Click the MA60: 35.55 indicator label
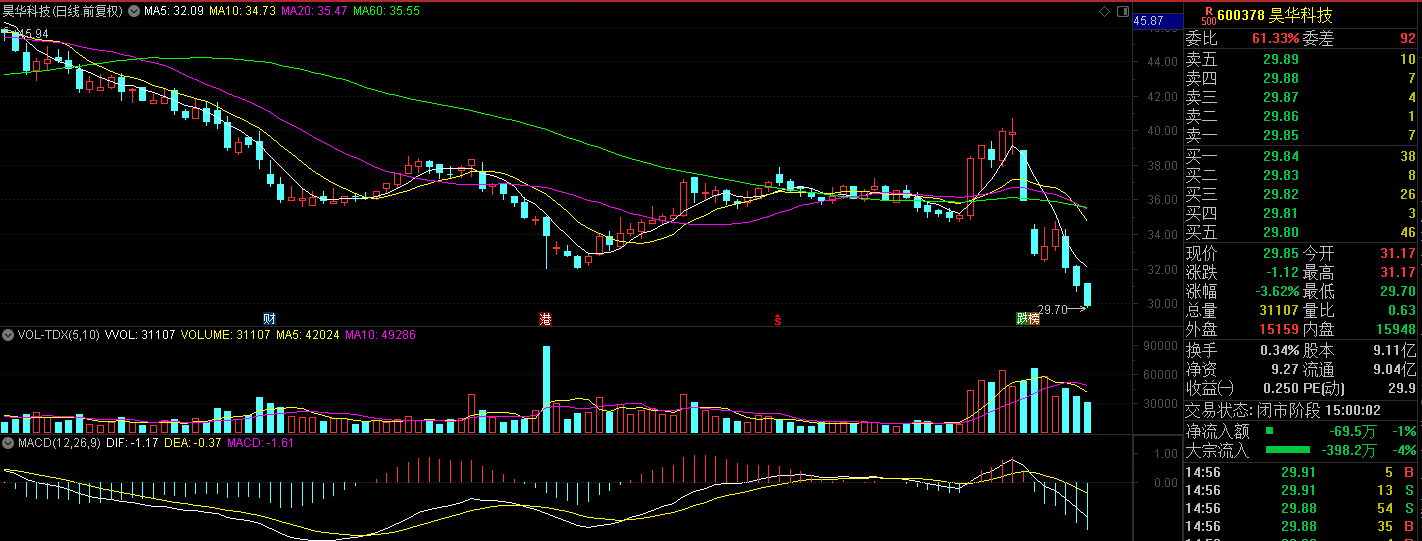The image size is (1422, 541). (385, 11)
